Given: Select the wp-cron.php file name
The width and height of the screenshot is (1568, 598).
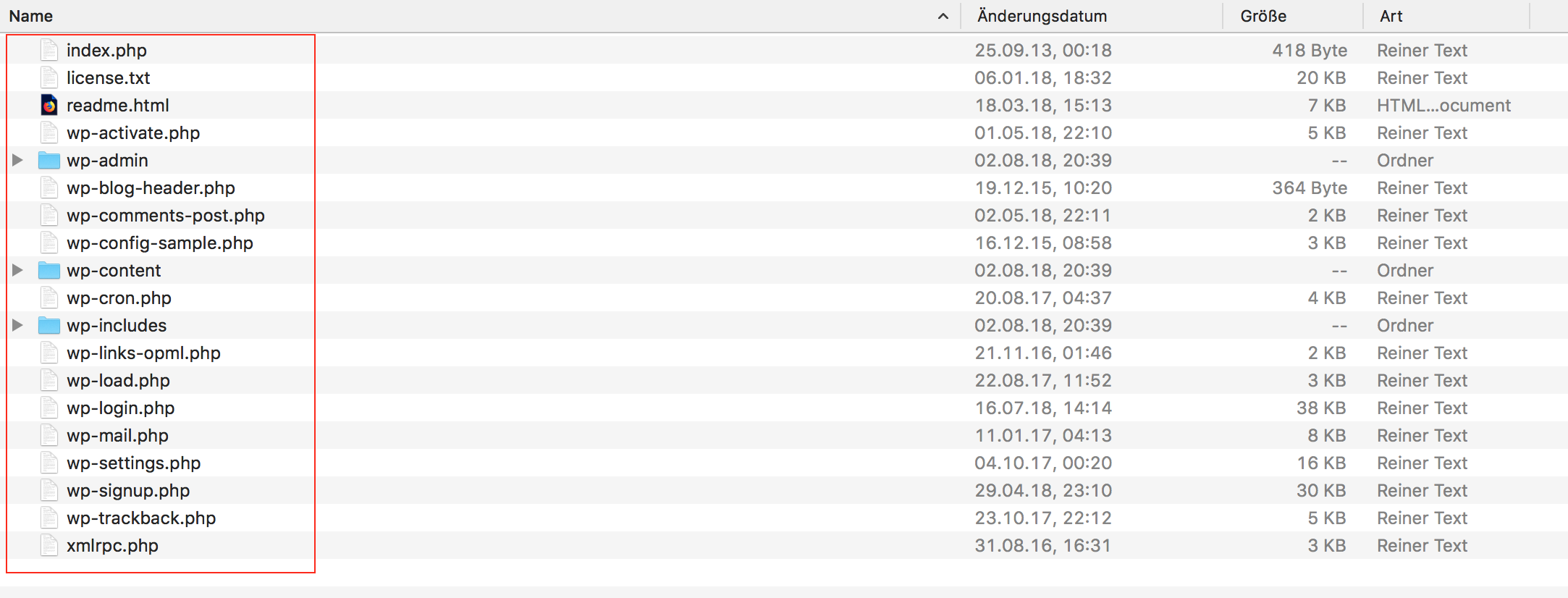Looking at the screenshot, I should (x=119, y=298).
